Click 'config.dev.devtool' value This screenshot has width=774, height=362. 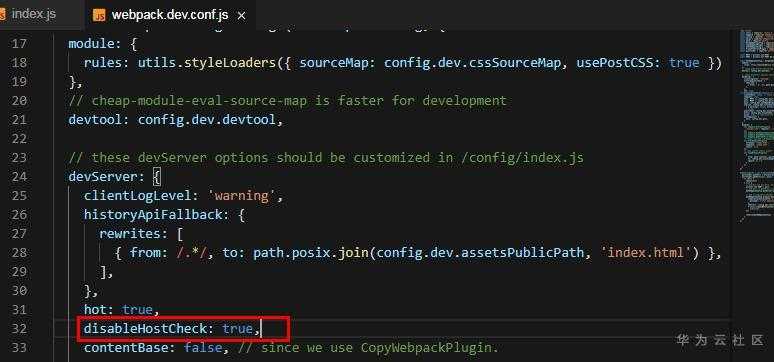click(206, 120)
